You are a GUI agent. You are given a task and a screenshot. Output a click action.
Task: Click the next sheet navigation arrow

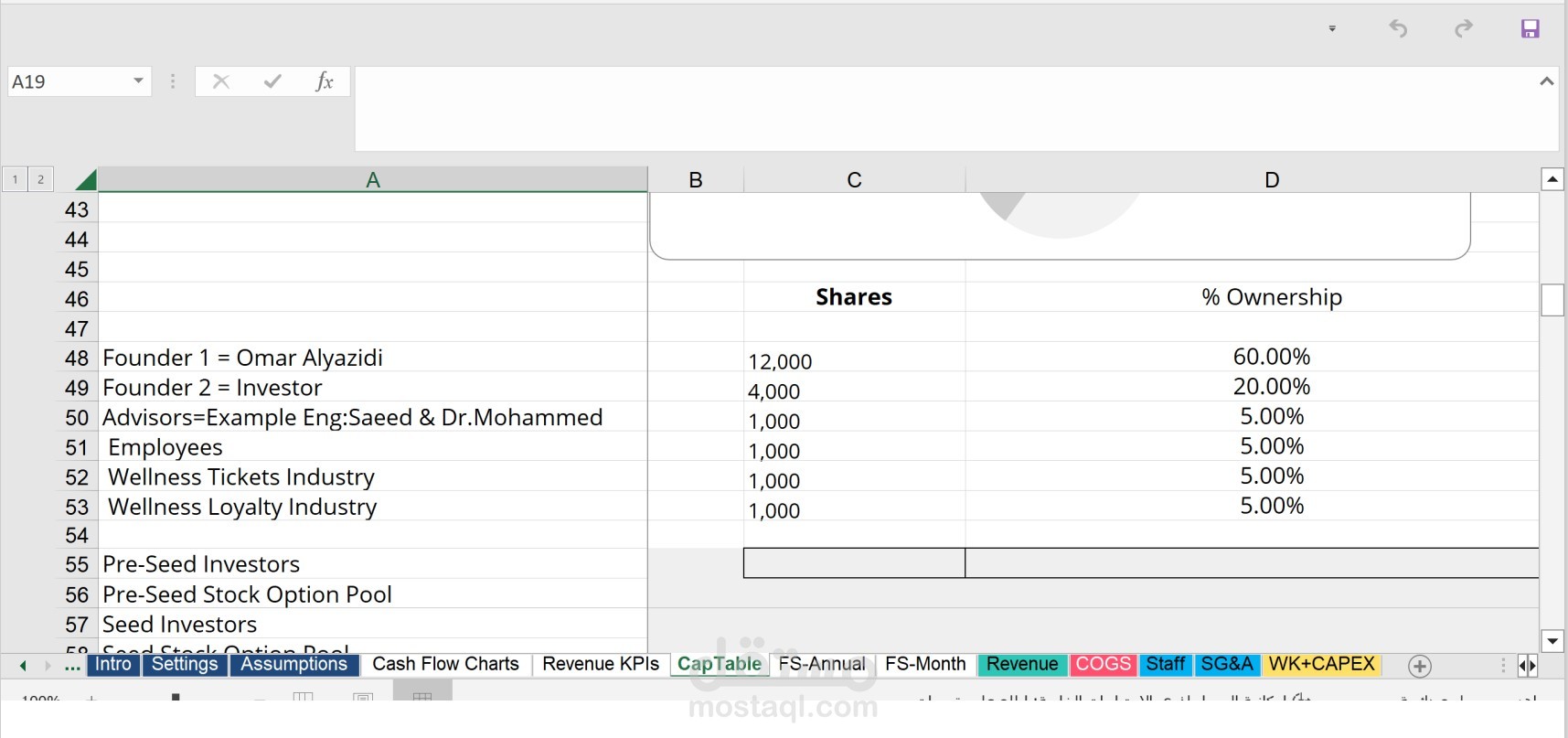pyautogui.click(x=48, y=666)
